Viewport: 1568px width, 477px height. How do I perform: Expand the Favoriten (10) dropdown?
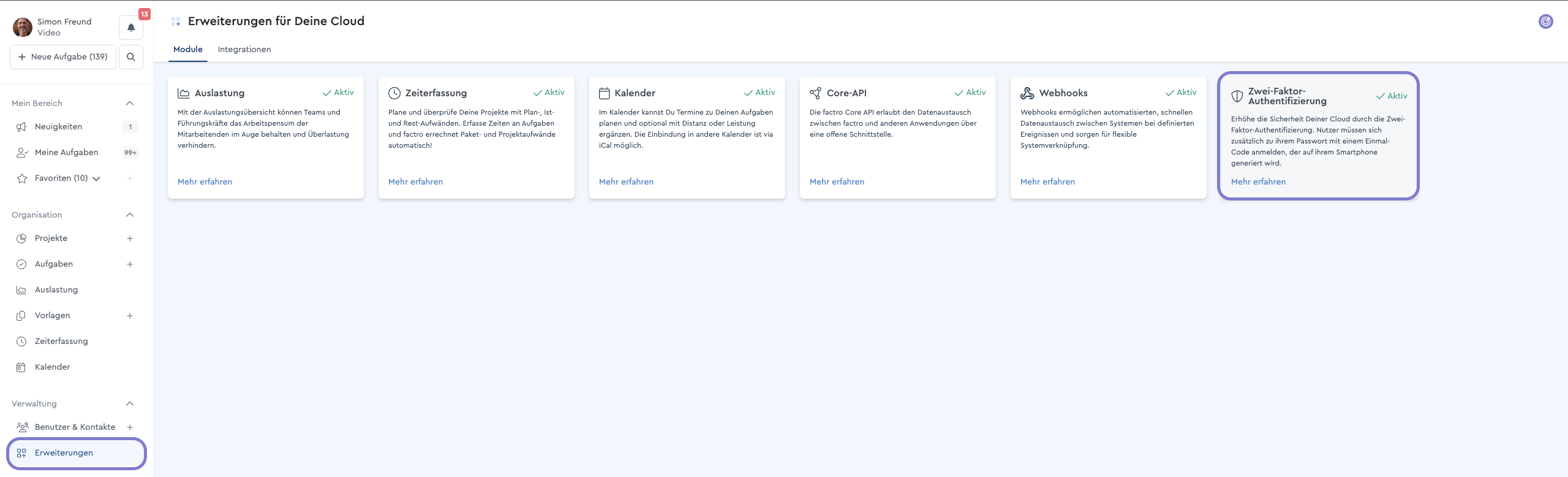96,179
